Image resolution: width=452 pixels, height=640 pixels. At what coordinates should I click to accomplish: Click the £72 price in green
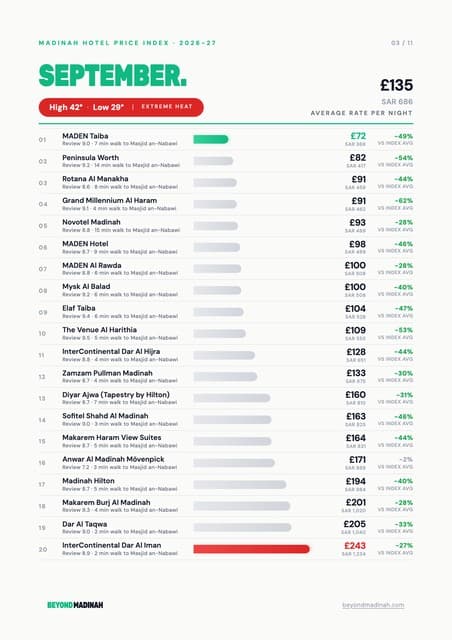point(358,136)
